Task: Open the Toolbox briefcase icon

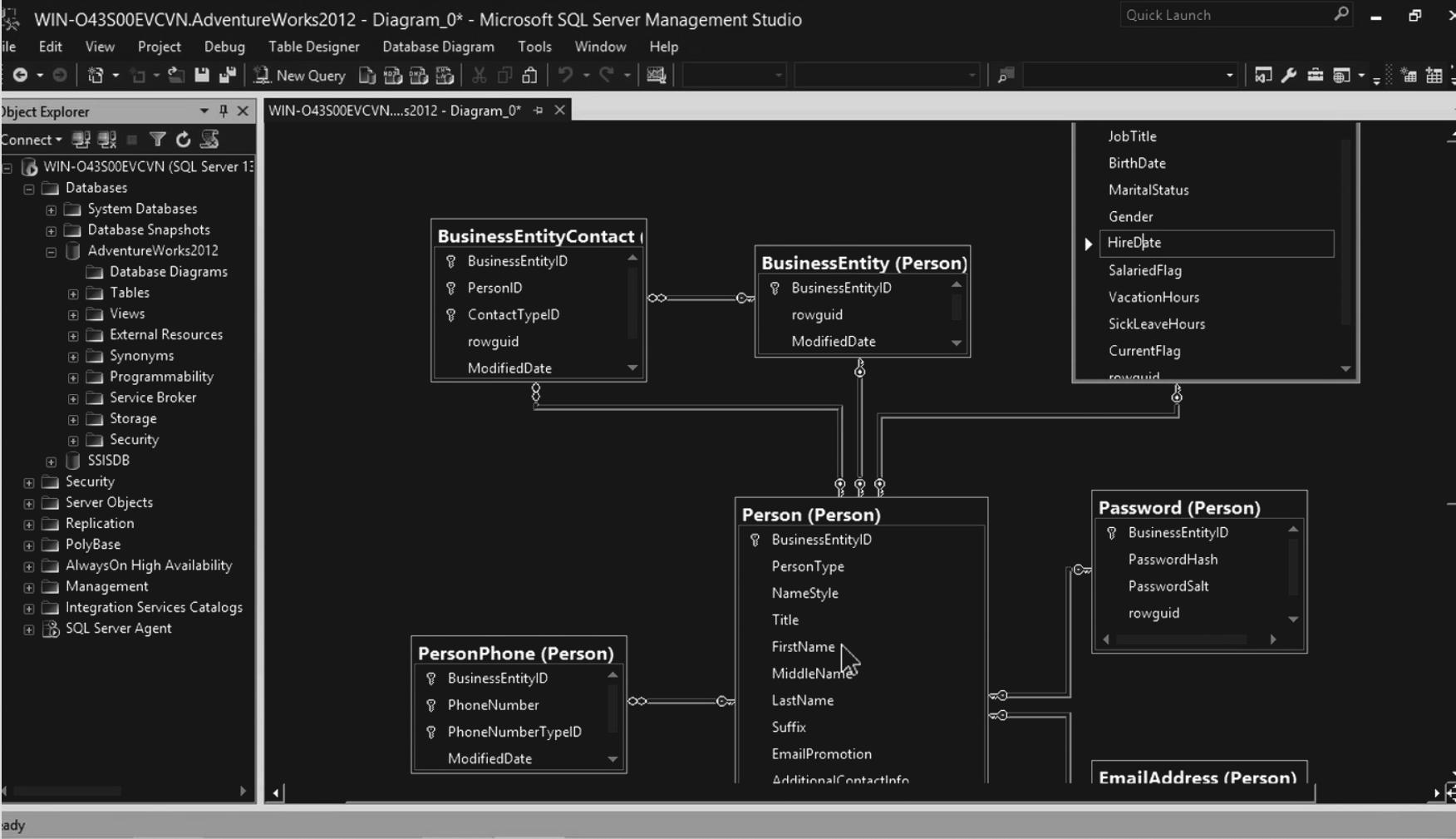Action: point(1315,76)
